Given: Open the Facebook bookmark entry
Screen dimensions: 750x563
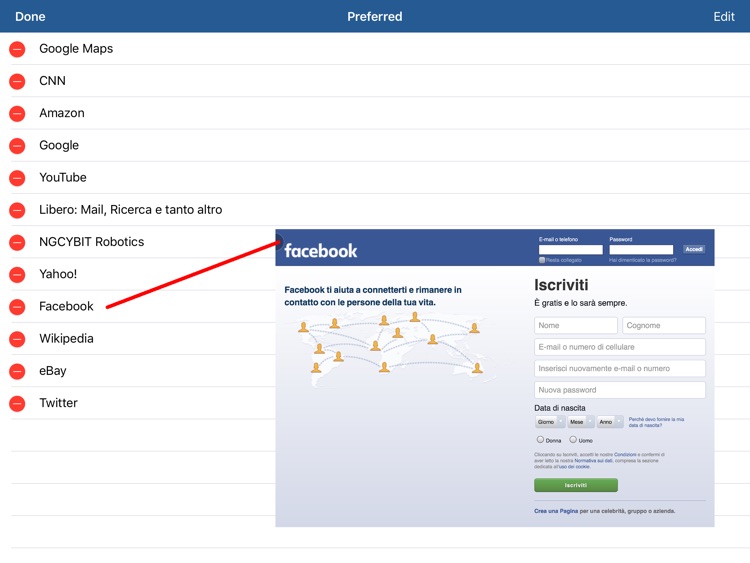Looking at the screenshot, I should coord(138,306).
